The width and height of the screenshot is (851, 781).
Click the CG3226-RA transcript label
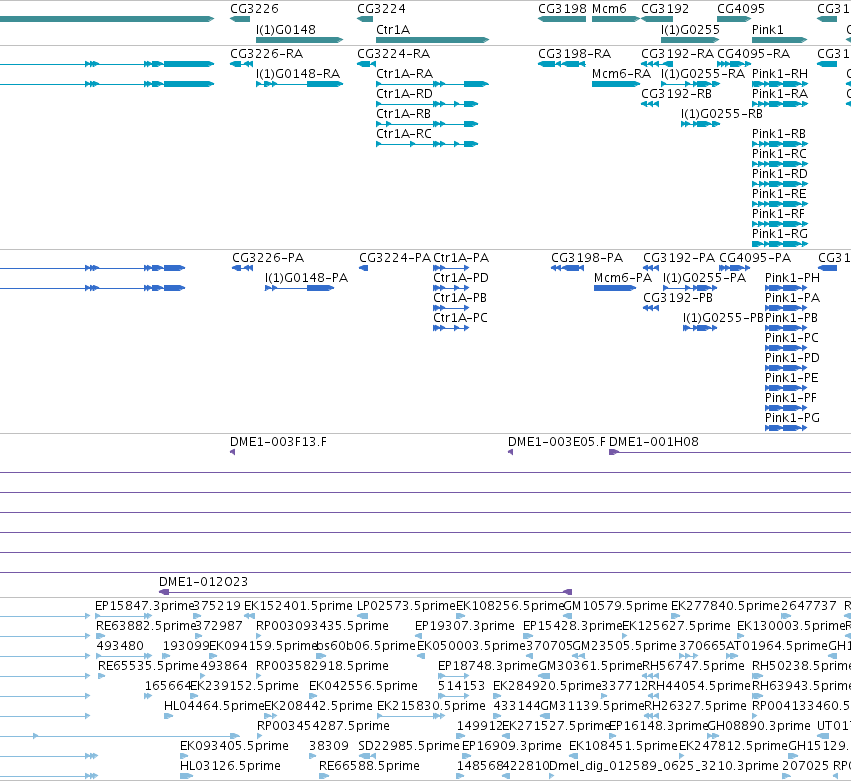(266, 54)
